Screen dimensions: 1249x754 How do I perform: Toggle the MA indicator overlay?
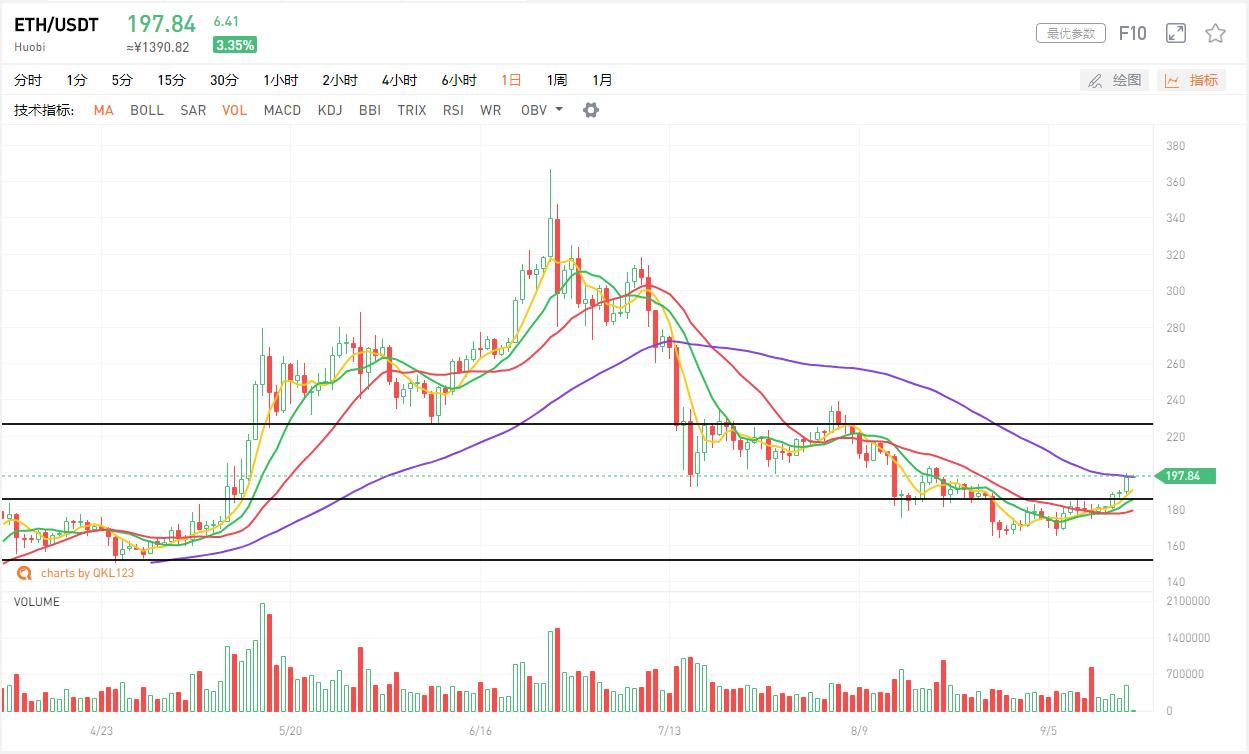point(103,110)
